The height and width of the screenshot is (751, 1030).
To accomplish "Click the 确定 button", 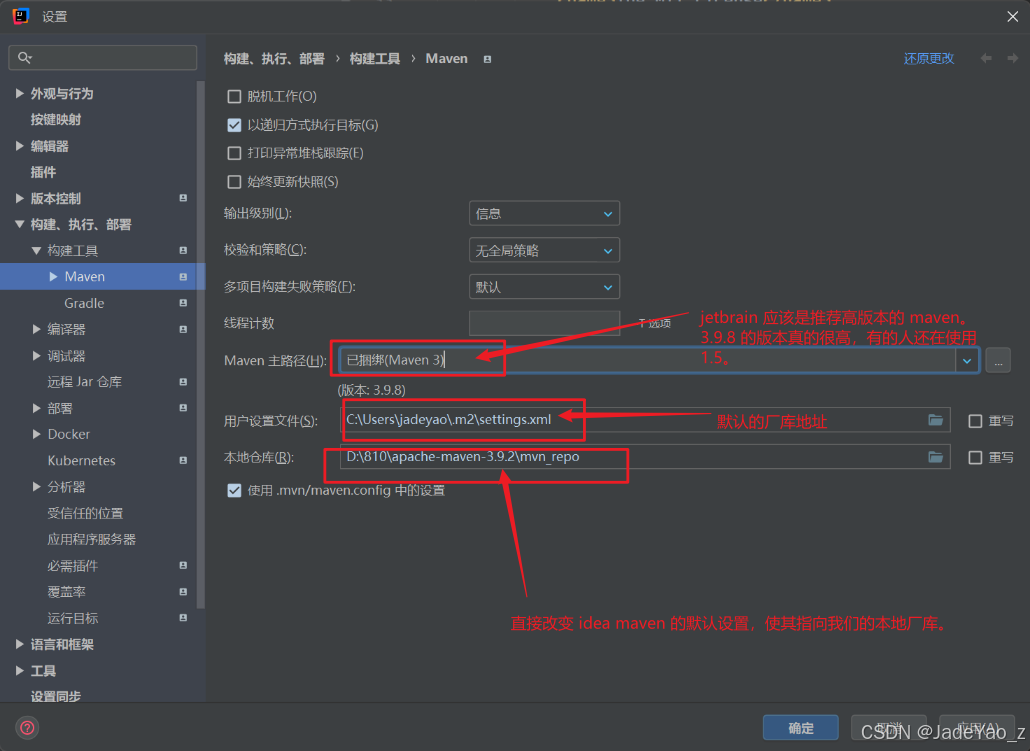I will click(x=800, y=728).
